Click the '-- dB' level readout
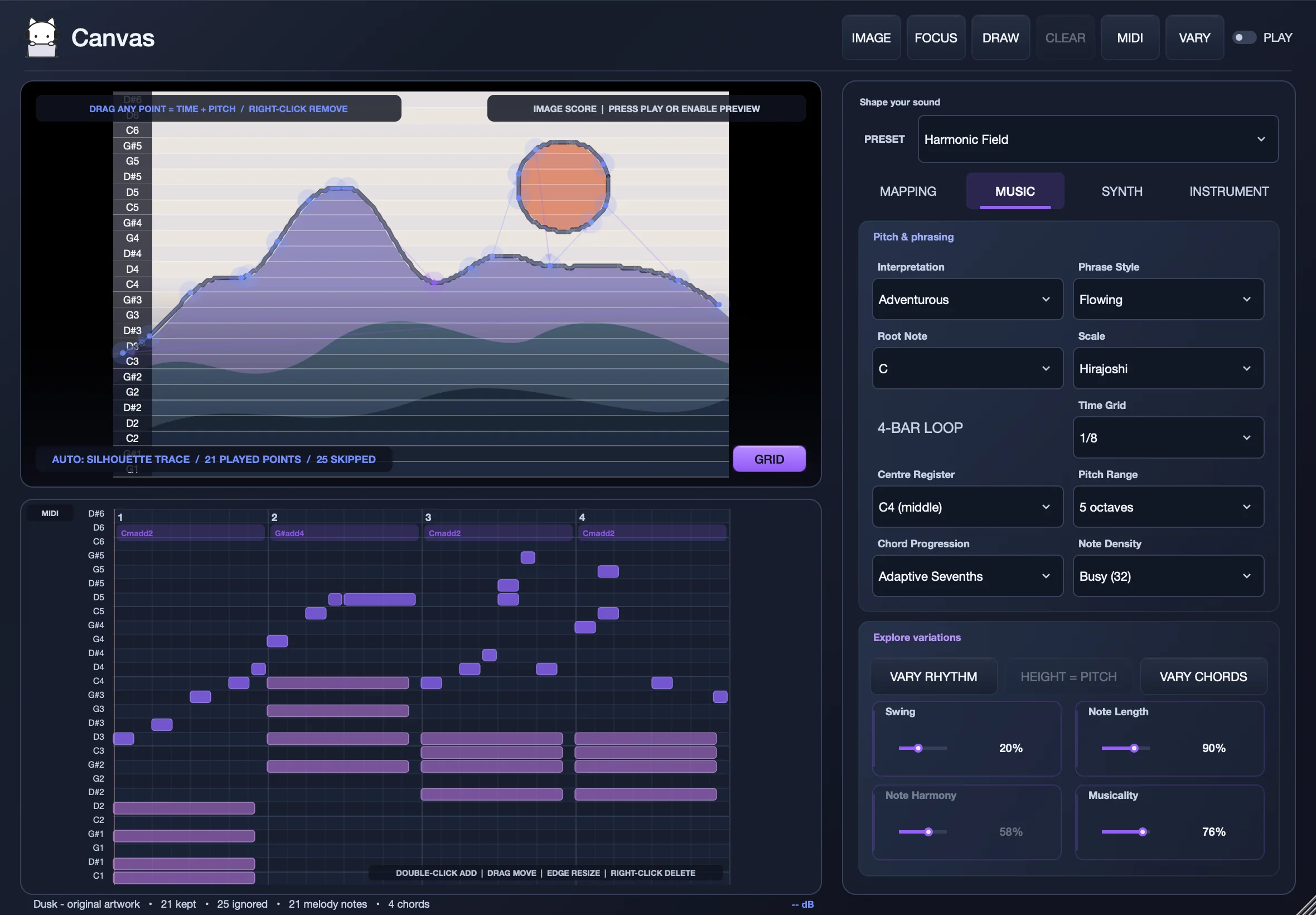The width and height of the screenshot is (1316, 915). coord(802,904)
